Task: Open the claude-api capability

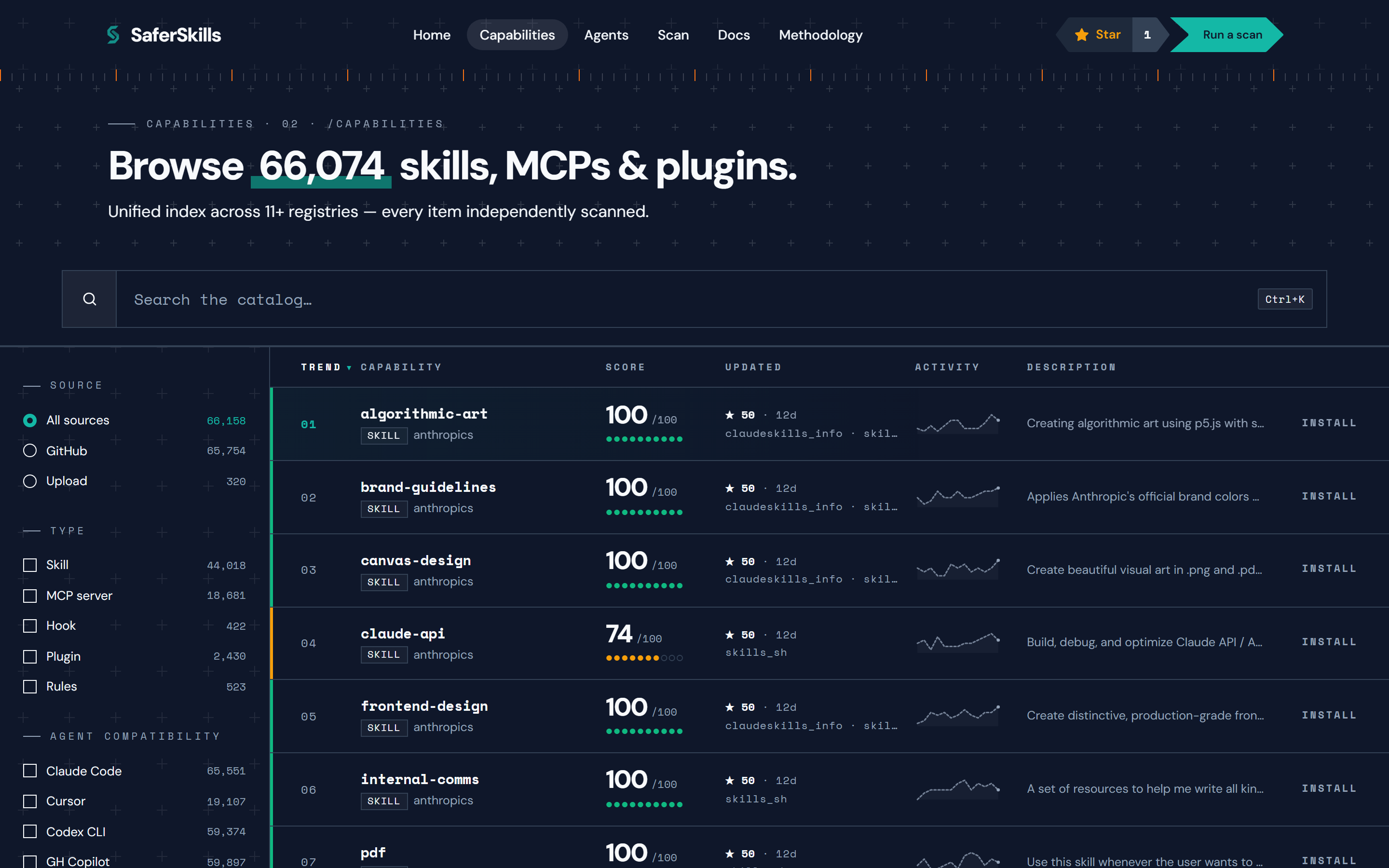Action: (402, 634)
